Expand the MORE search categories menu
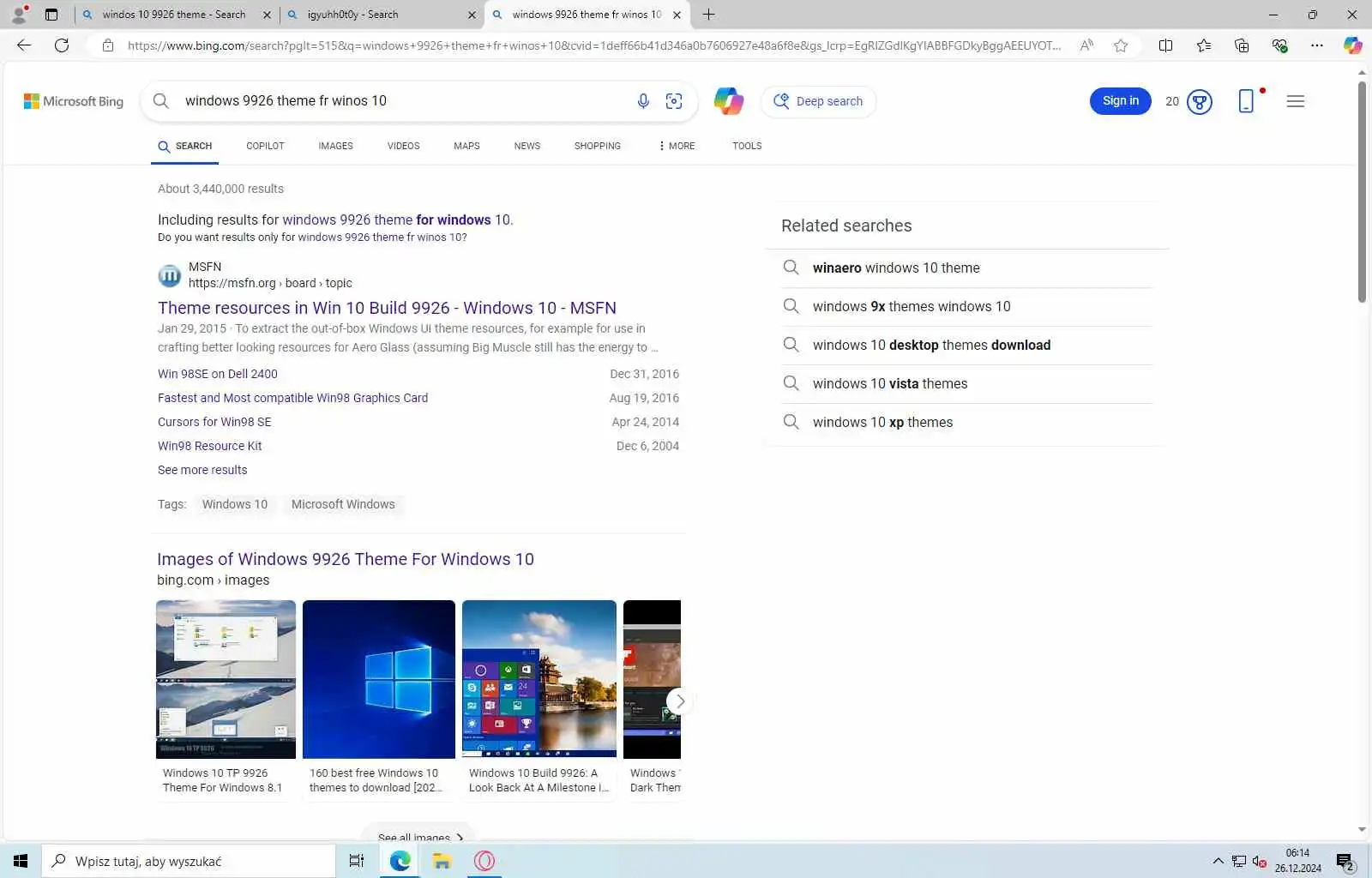 tap(677, 146)
